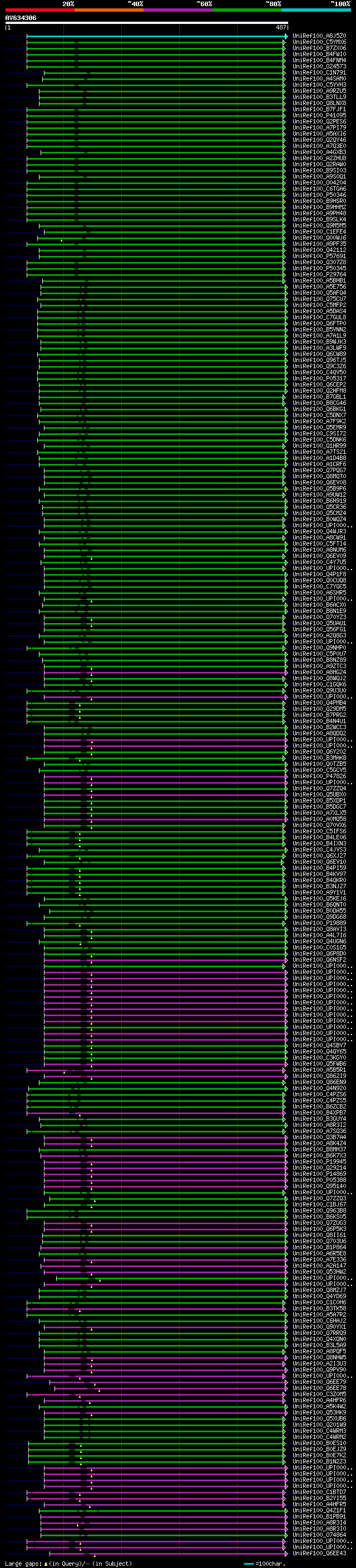This screenshot has width=356, height=1568.
Task: Select the UniRef100_P50346 label
Action: coord(319,195)
